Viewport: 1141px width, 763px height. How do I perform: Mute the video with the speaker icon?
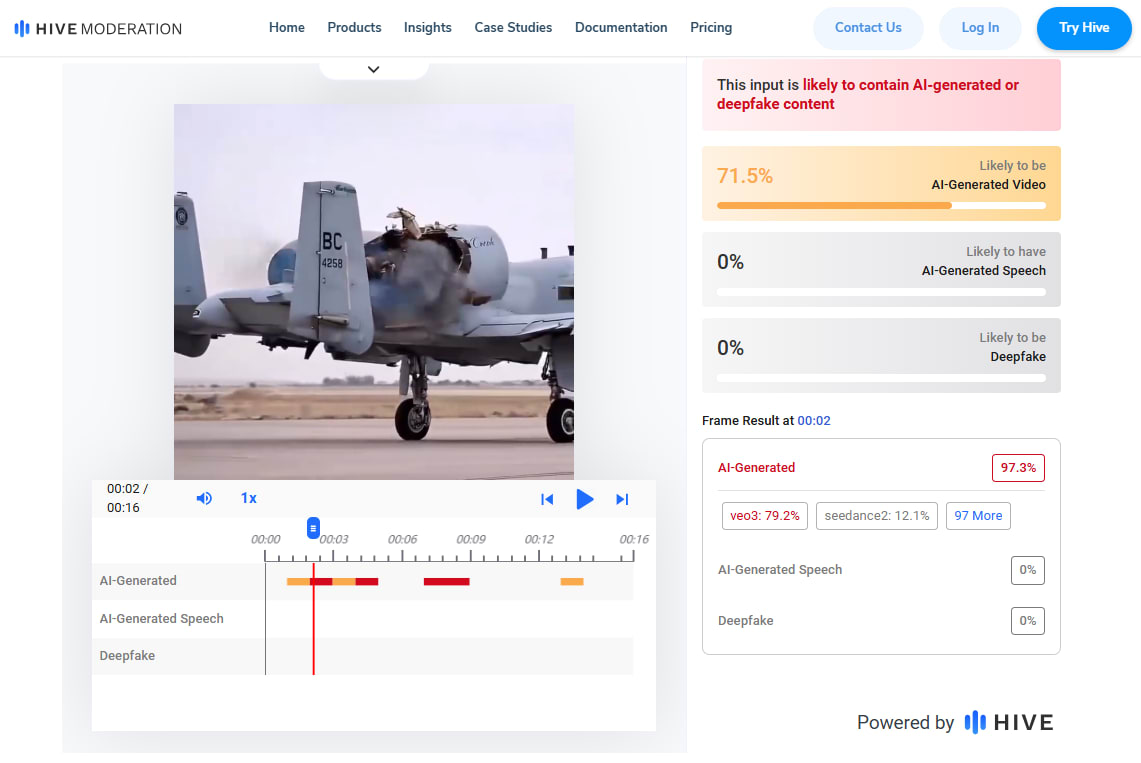[x=204, y=498]
